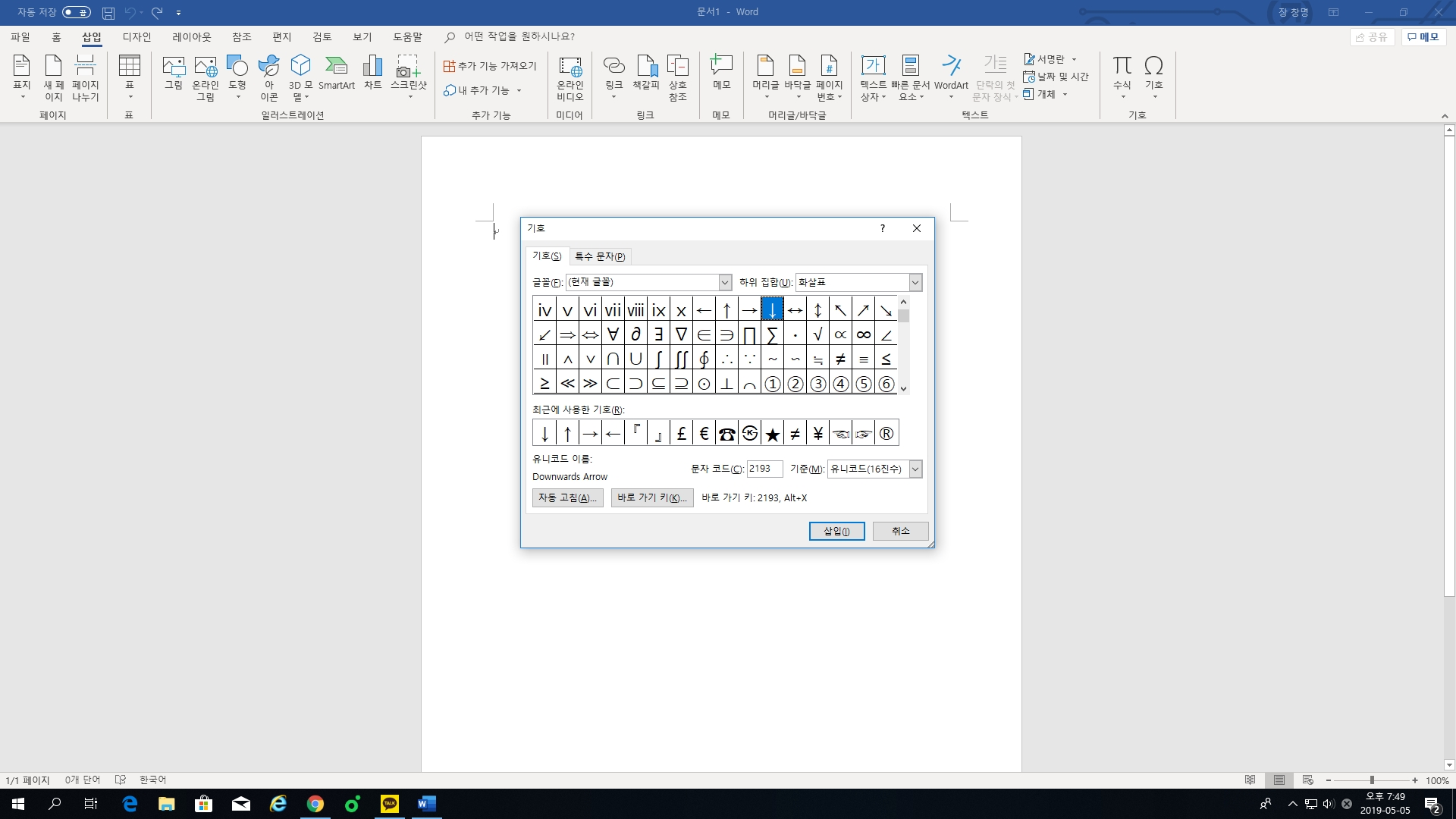The height and width of the screenshot is (819, 1456).
Task: Expand the font (글꼴) combo box
Action: [725, 282]
